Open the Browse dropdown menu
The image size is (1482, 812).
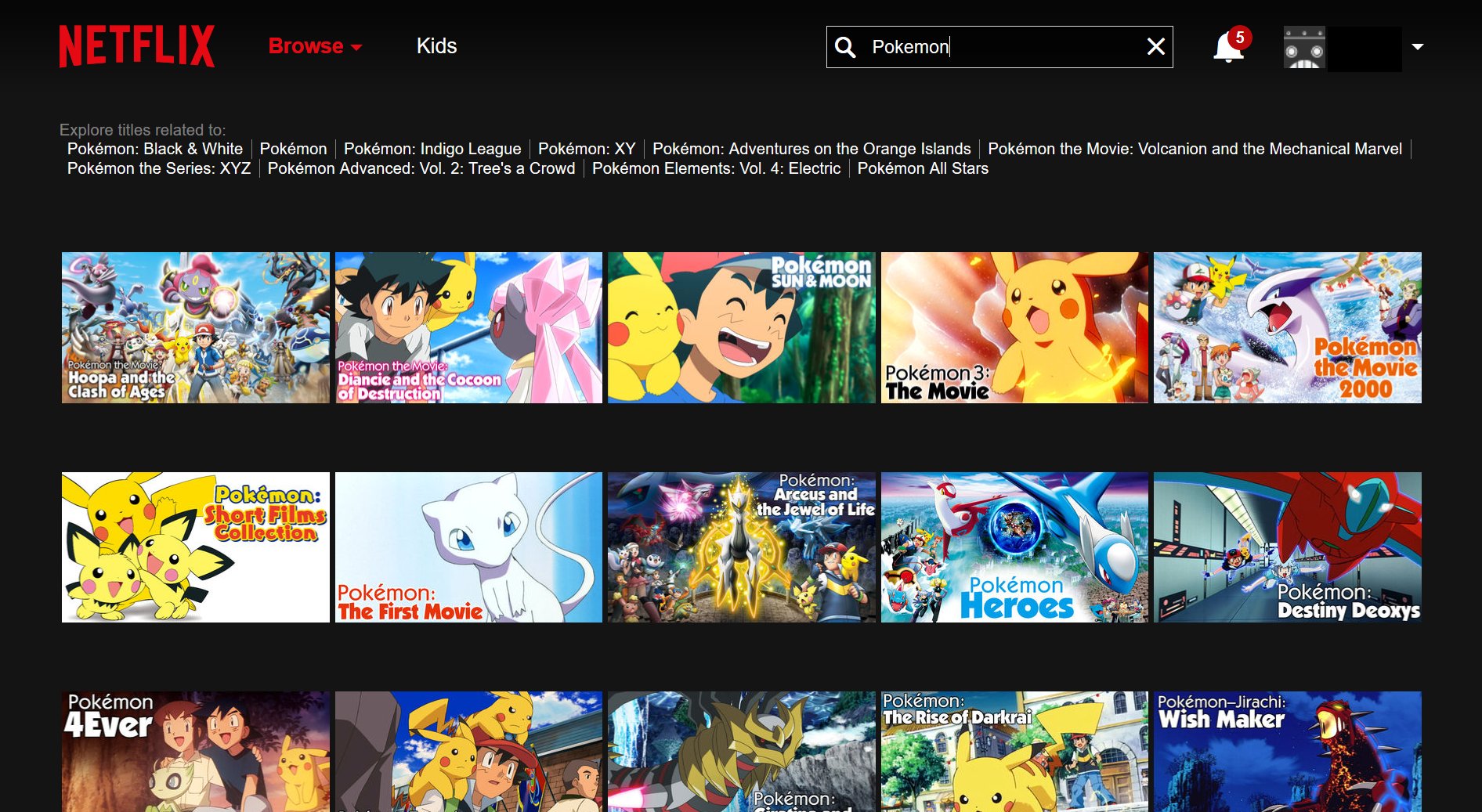point(315,46)
